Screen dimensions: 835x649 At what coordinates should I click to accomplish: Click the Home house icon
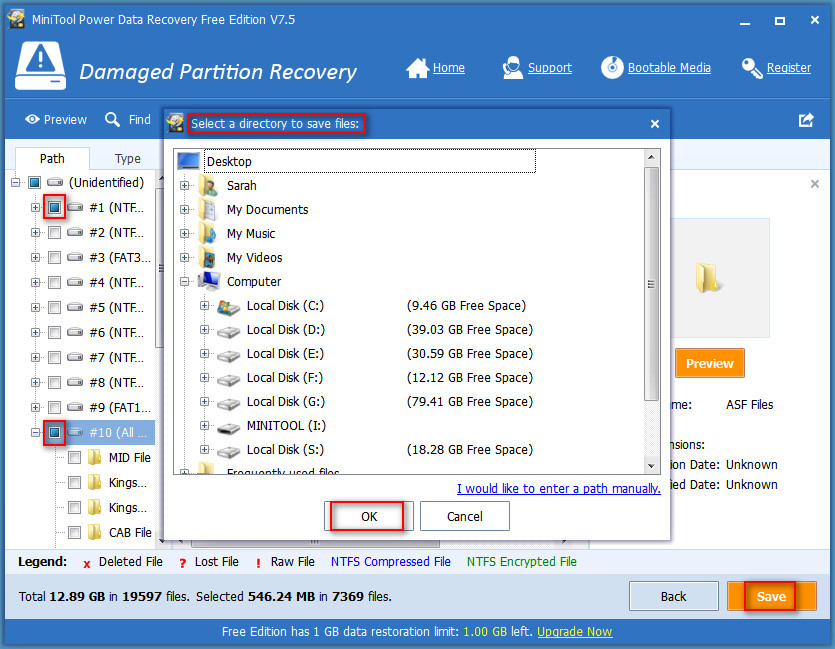[418, 68]
